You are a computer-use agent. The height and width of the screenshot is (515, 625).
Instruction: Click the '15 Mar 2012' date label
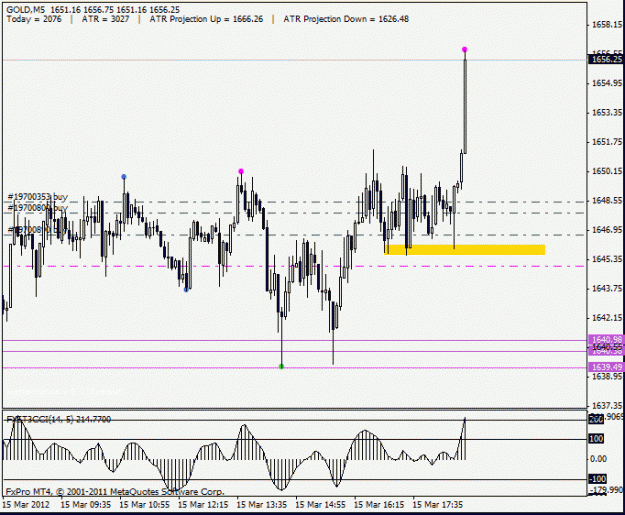(x=26, y=505)
